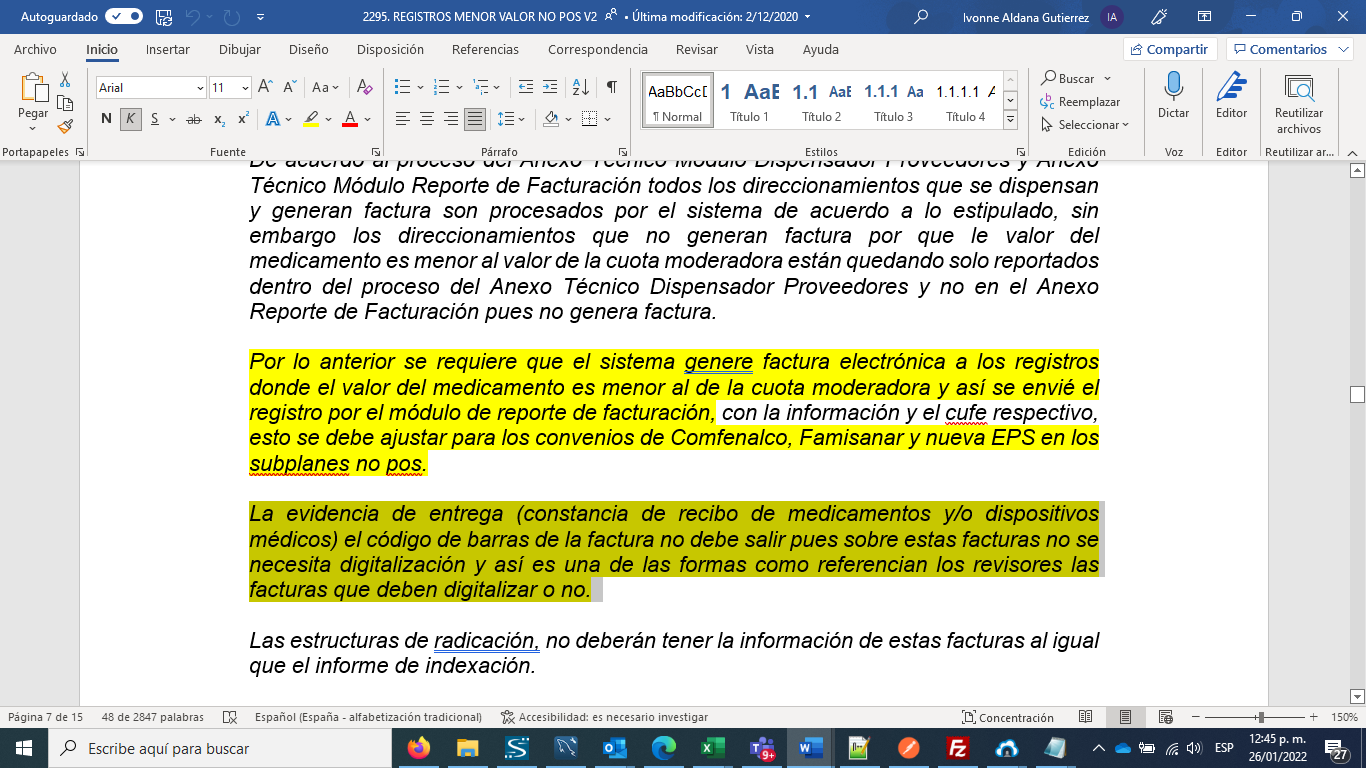1366x768 pixels.
Task: Toggle the Autoguardado switch
Action: (123, 17)
